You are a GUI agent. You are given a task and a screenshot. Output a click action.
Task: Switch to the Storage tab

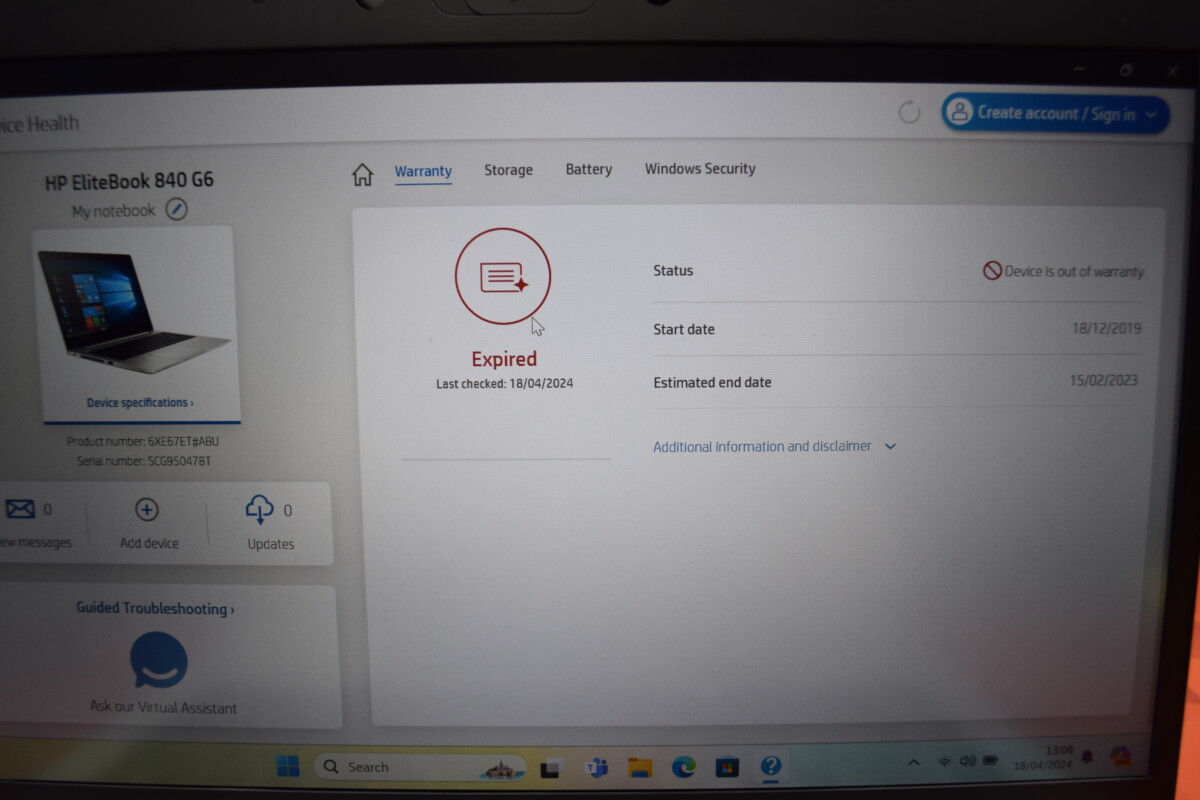pyautogui.click(x=509, y=170)
